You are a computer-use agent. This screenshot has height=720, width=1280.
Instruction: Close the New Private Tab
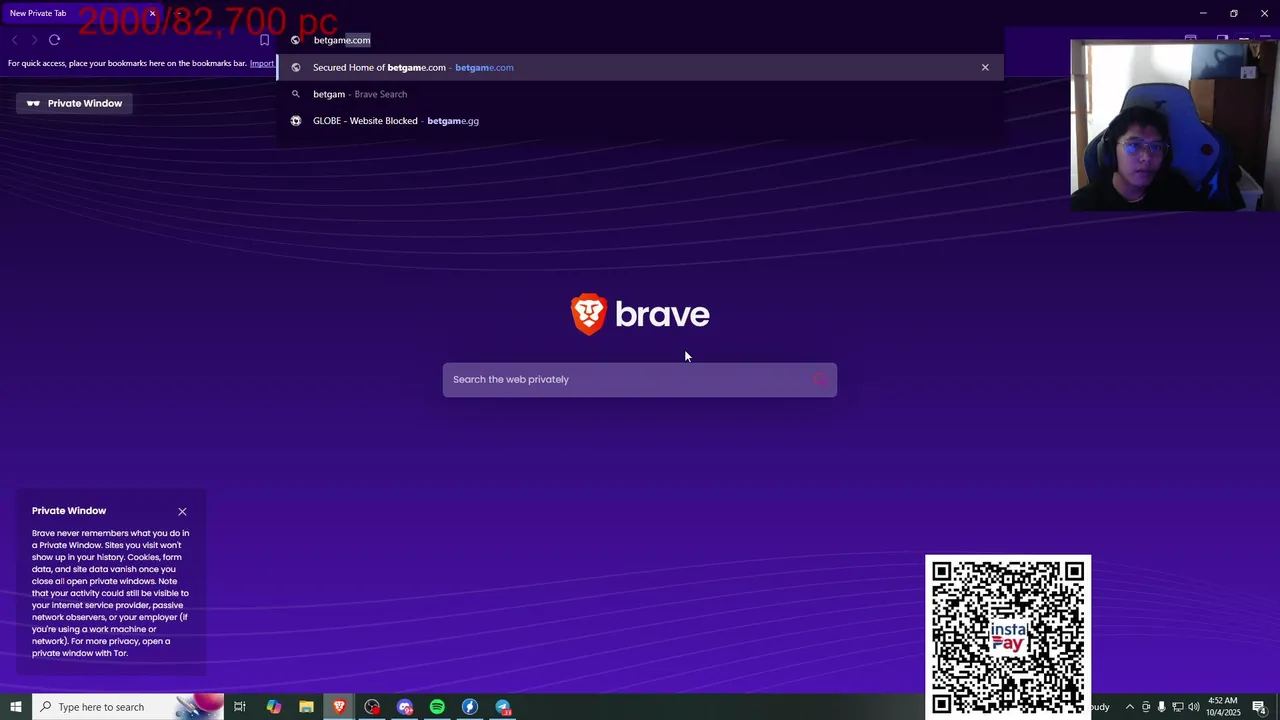(152, 13)
